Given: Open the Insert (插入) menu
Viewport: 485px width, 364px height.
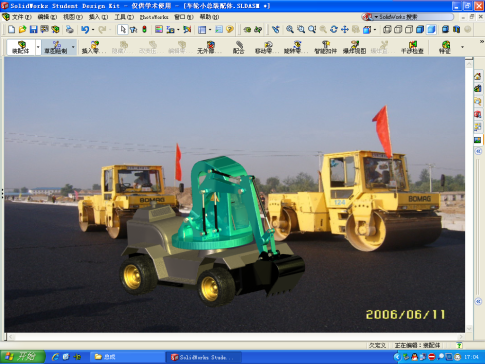Looking at the screenshot, I should coord(98,17).
